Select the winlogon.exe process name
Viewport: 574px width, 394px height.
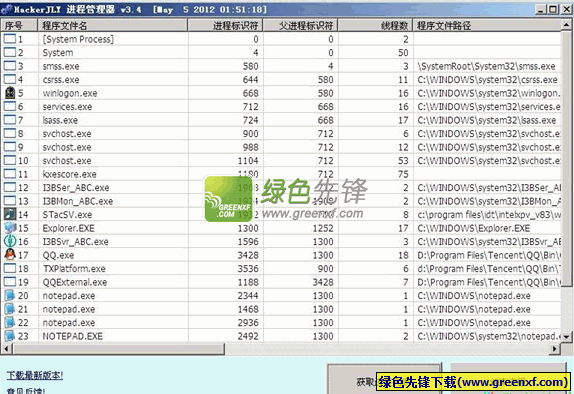pyautogui.click(x=70, y=93)
